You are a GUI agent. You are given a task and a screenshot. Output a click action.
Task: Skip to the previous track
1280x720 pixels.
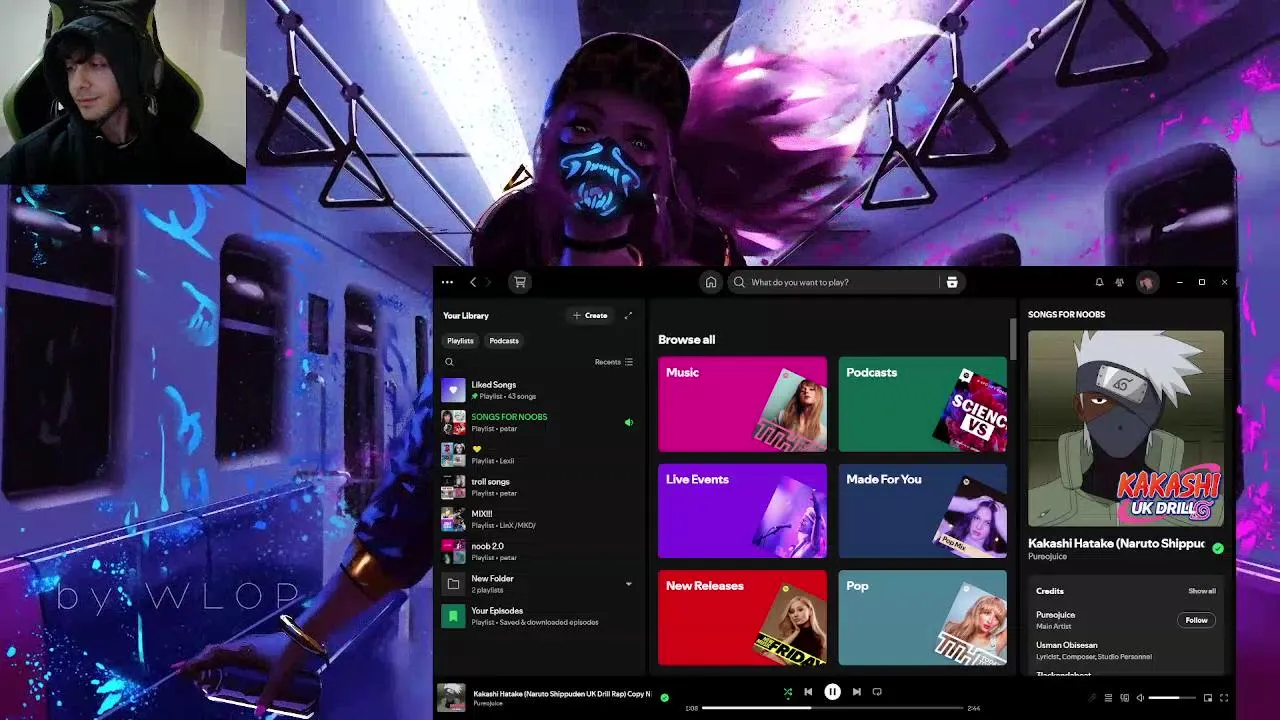point(808,691)
